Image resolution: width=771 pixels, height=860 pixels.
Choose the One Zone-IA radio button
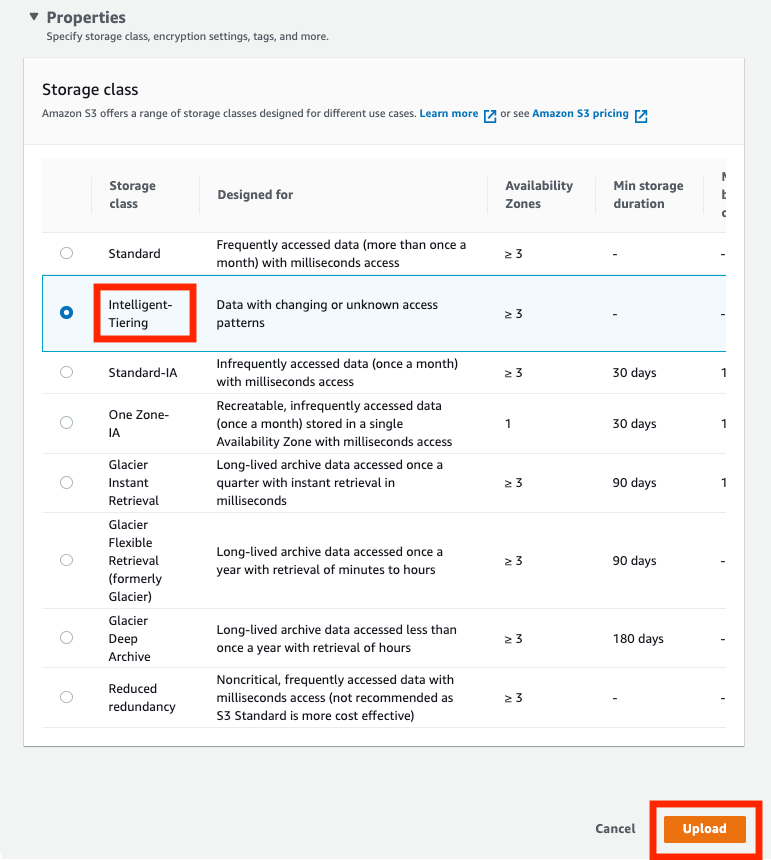[x=66, y=423]
